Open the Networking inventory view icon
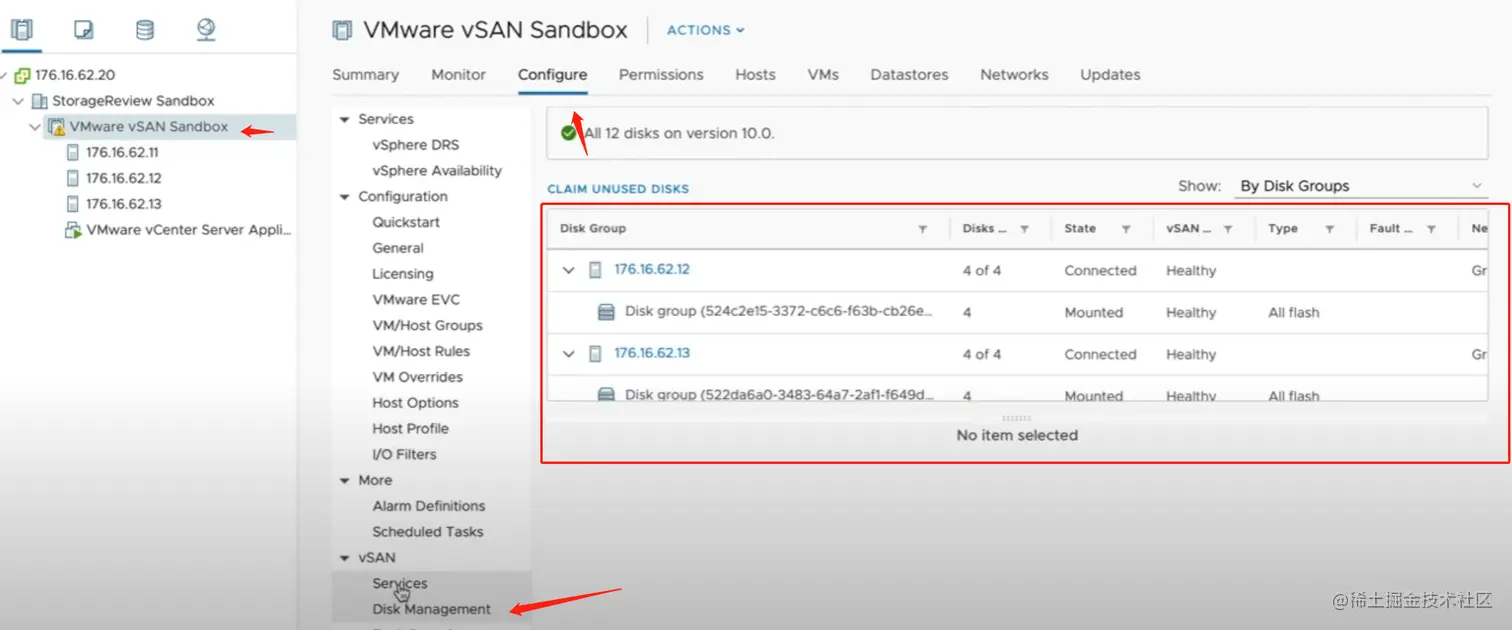The width and height of the screenshot is (1512, 630). coord(206,30)
